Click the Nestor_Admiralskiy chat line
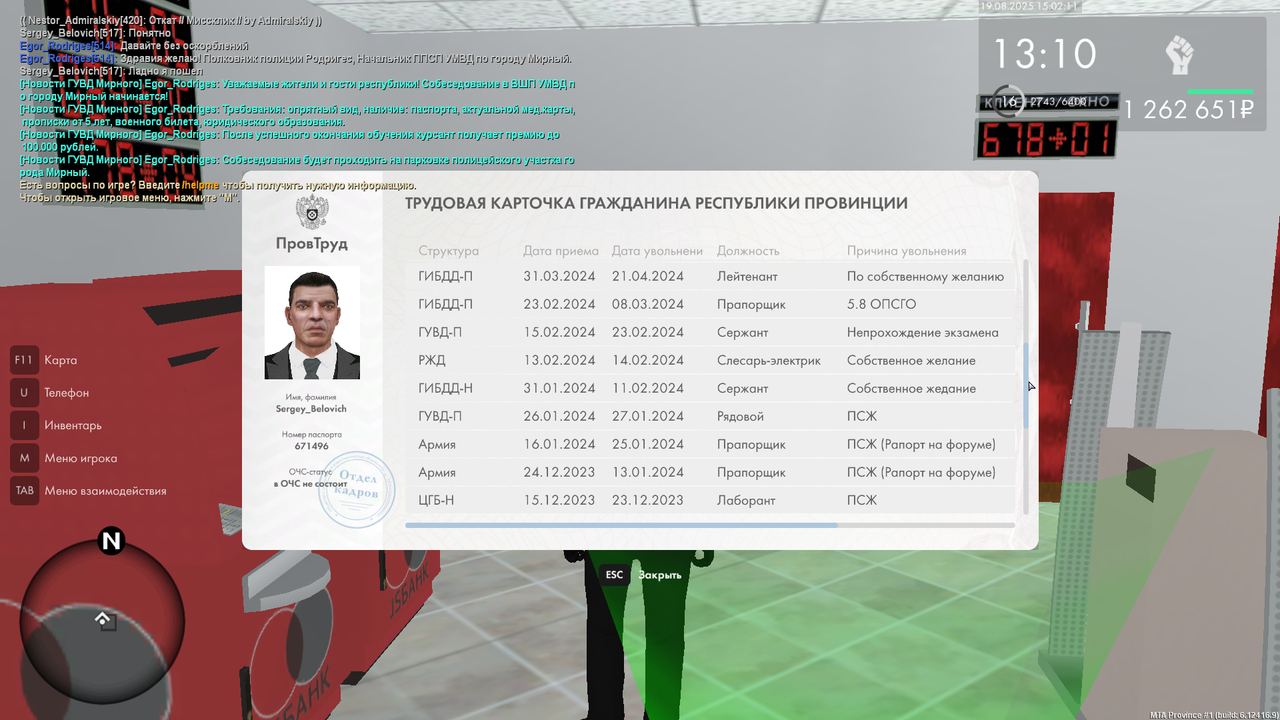This screenshot has height=720, width=1280. point(171,20)
